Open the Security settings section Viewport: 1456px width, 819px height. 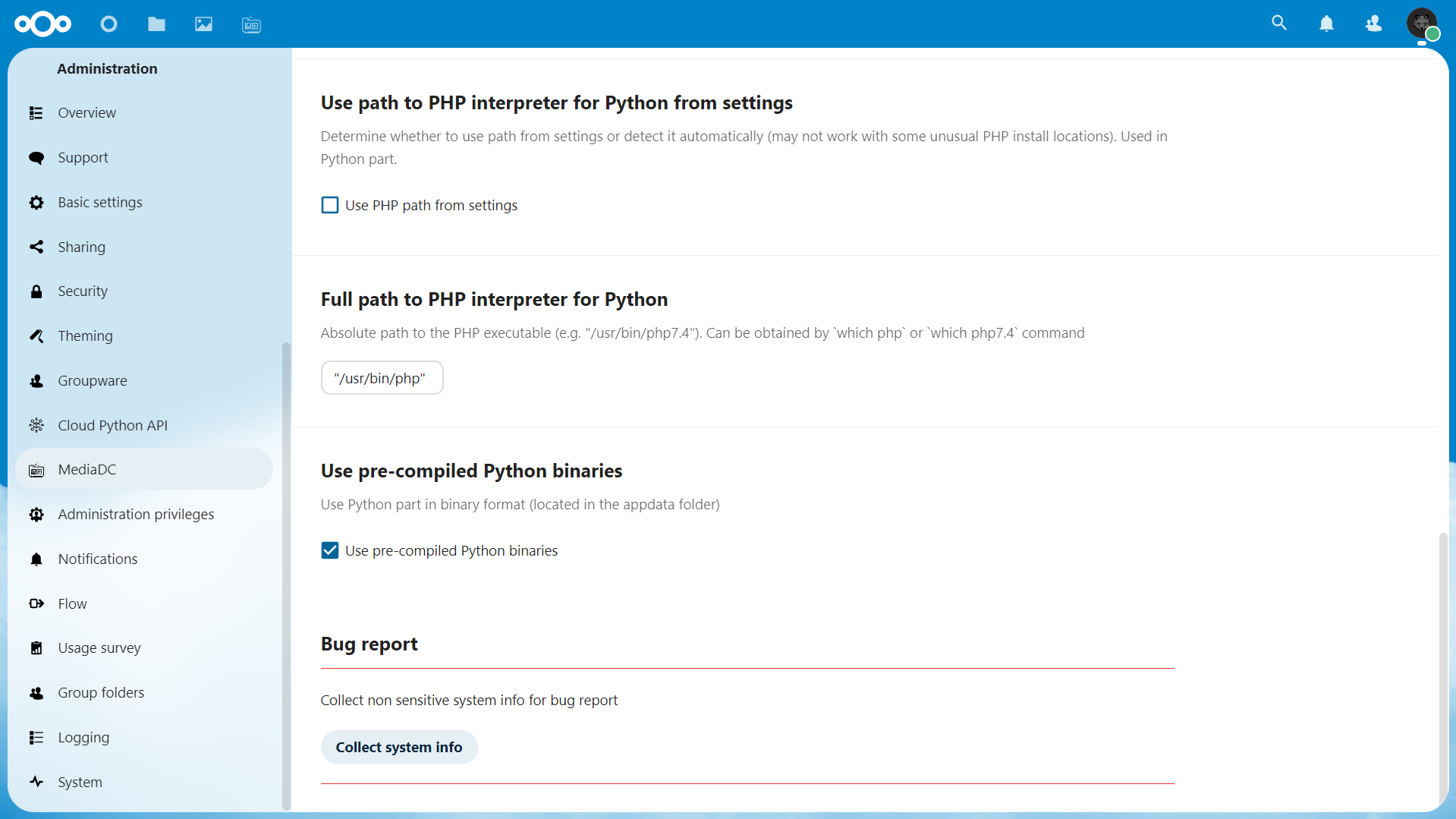tap(82, 291)
